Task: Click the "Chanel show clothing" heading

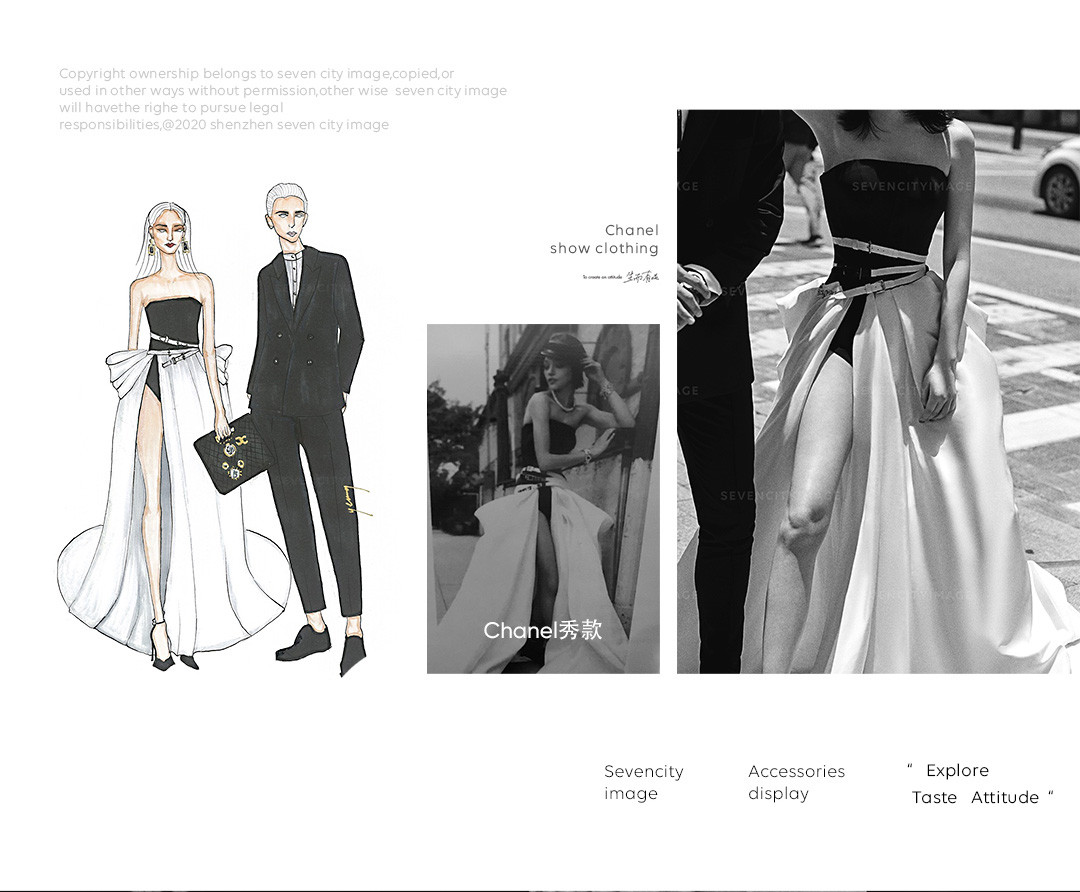Action: click(605, 240)
